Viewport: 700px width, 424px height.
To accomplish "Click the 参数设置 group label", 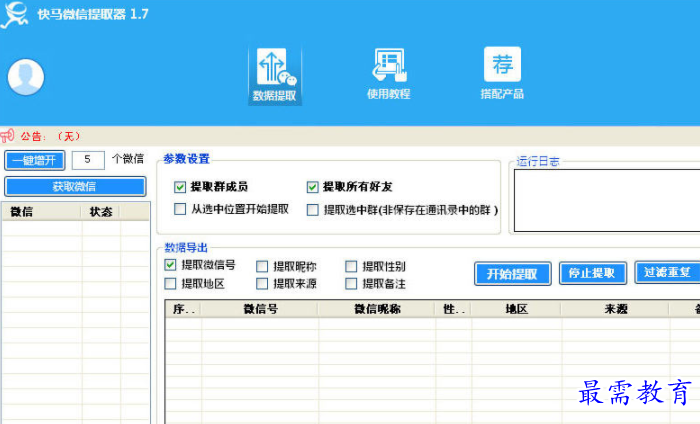I will click(187, 159).
